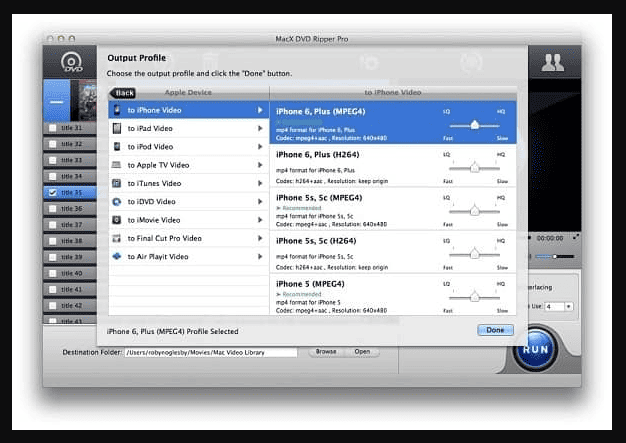
Task: Check the title 38 checkbox
Action: pos(52,241)
